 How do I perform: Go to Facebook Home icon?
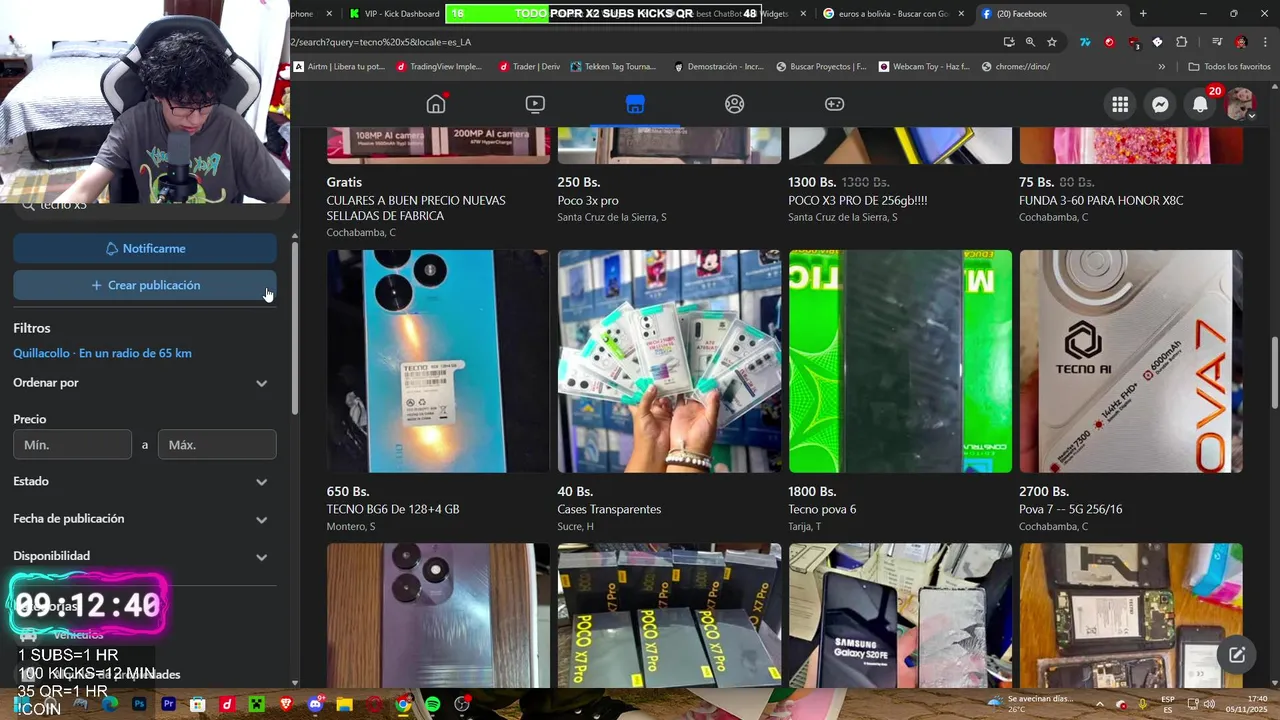coord(436,104)
